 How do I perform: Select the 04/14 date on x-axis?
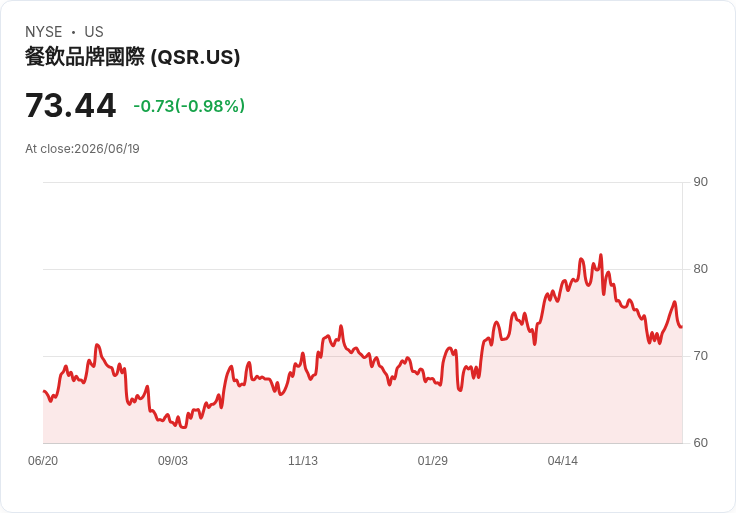(x=562, y=461)
